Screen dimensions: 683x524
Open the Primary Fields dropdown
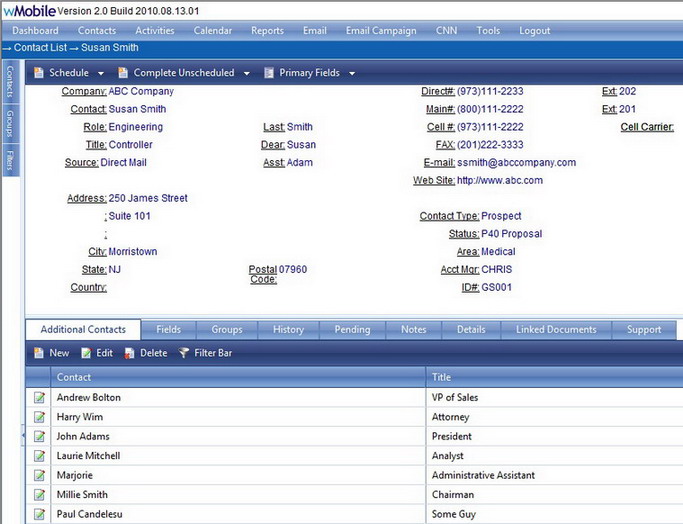(x=309, y=73)
